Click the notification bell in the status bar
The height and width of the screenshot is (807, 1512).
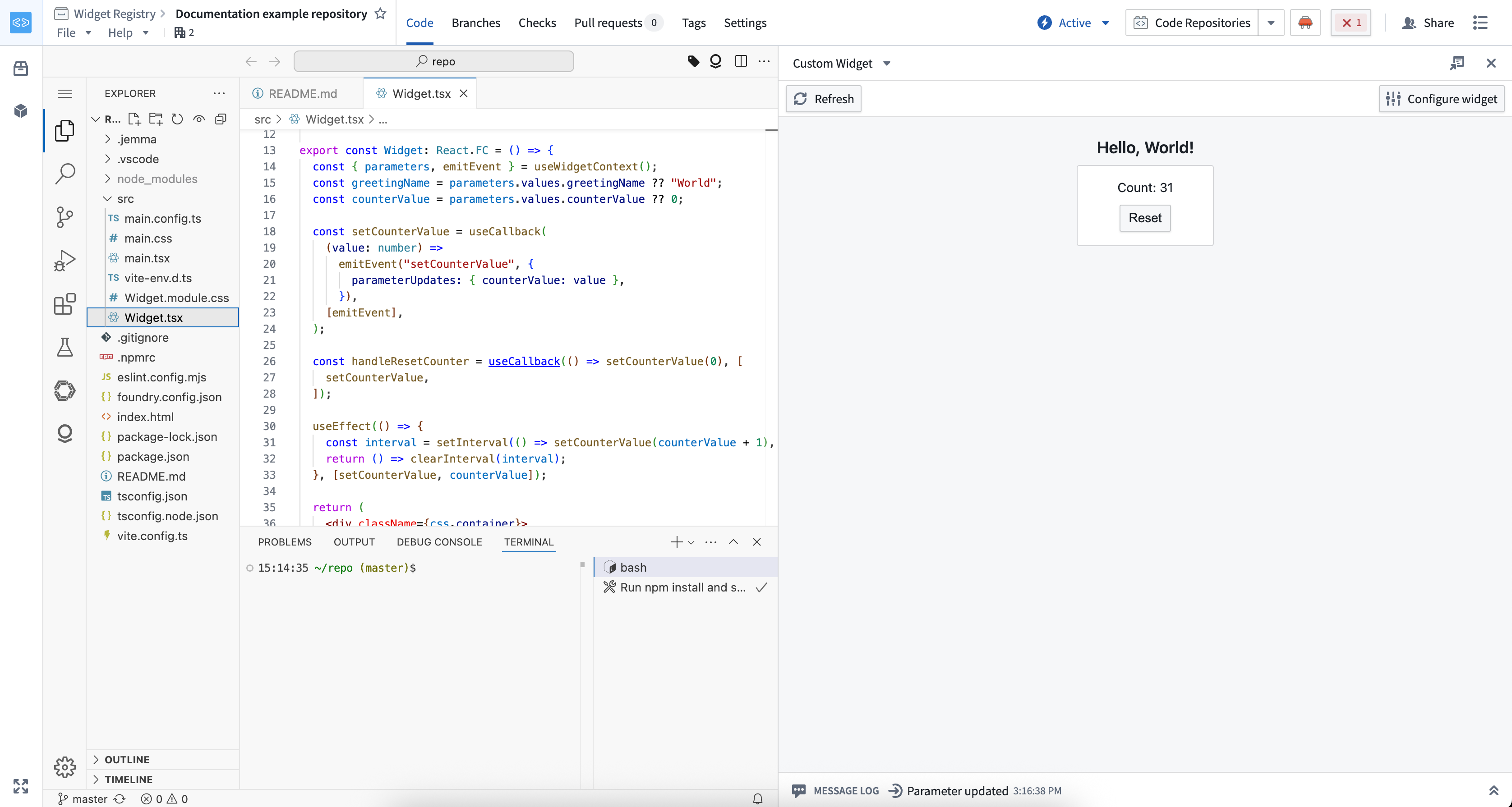[757, 798]
